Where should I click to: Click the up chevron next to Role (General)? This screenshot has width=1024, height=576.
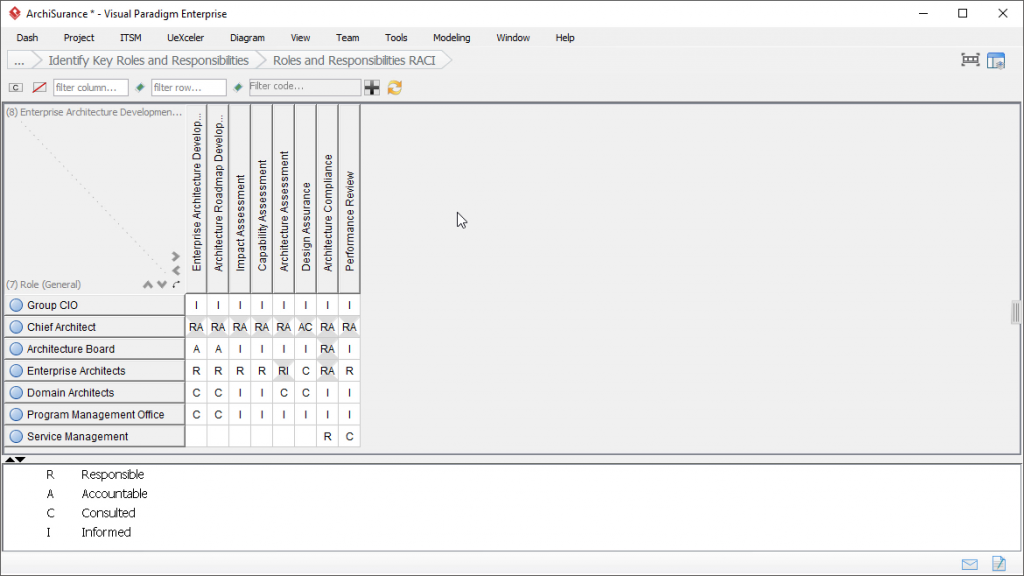(x=148, y=285)
